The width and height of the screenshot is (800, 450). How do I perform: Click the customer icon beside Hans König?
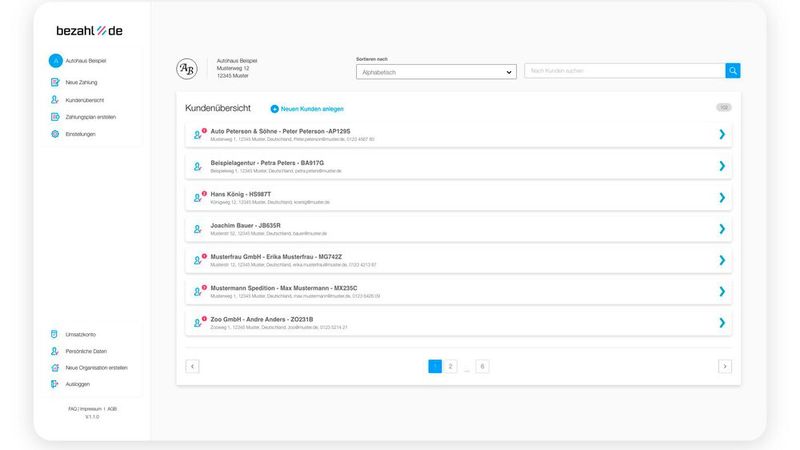pos(197,197)
